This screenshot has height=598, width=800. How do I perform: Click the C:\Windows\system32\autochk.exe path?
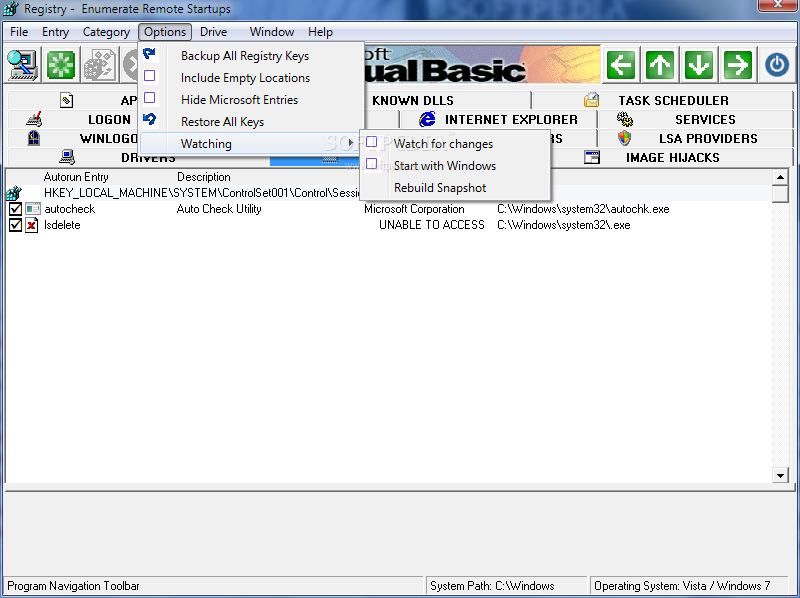[583, 209]
